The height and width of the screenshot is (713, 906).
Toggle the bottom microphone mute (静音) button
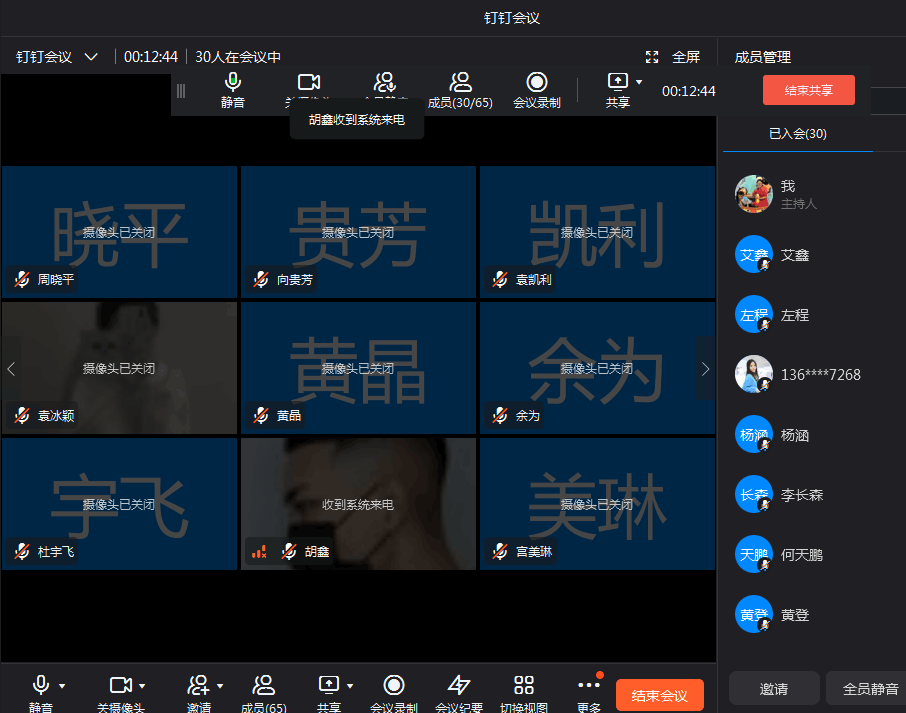tap(41, 685)
